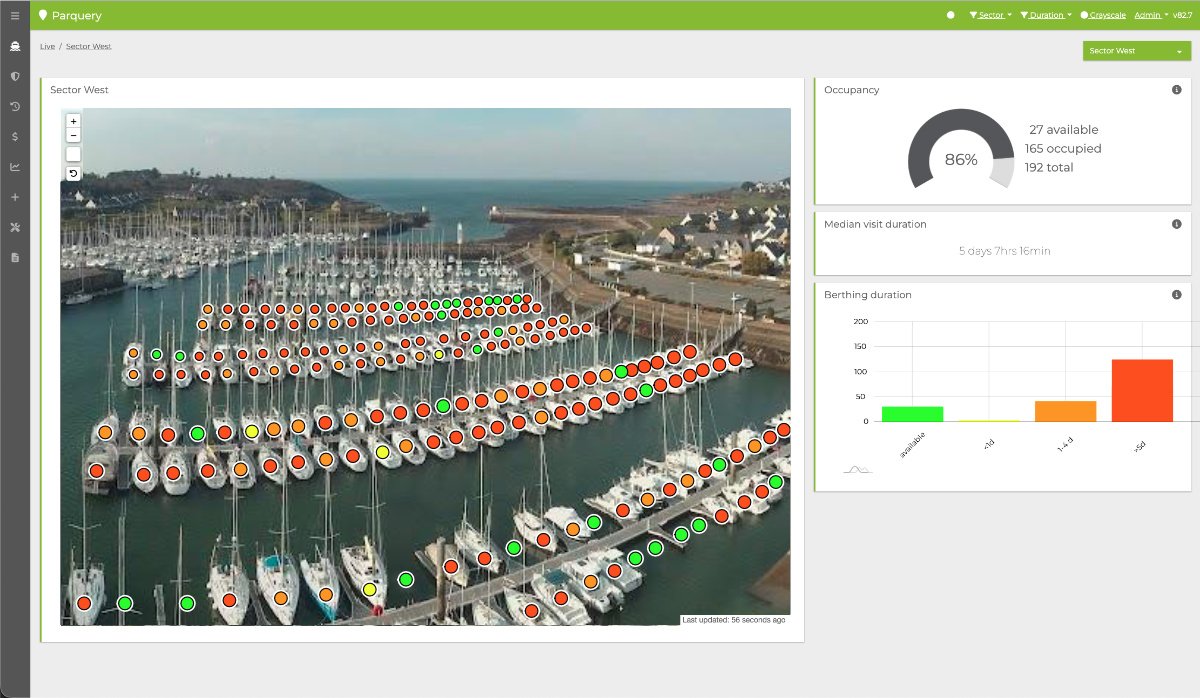Open the history view via clock icon
Screen dimensions: 1200x698
pyautogui.click(x=14, y=107)
